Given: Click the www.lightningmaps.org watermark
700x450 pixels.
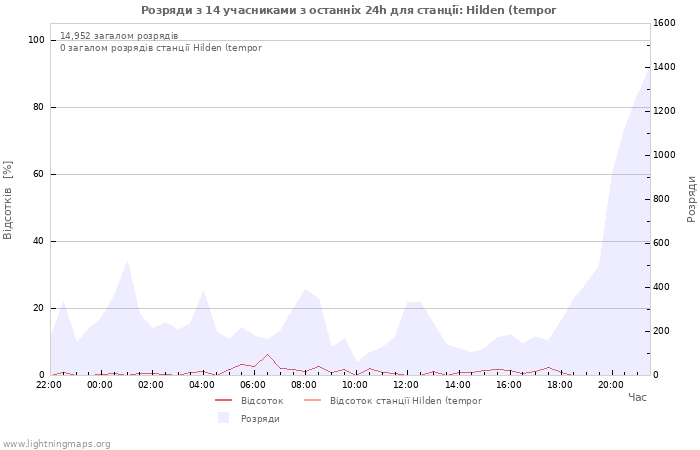Looking at the screenshot, I should point(55,444).
